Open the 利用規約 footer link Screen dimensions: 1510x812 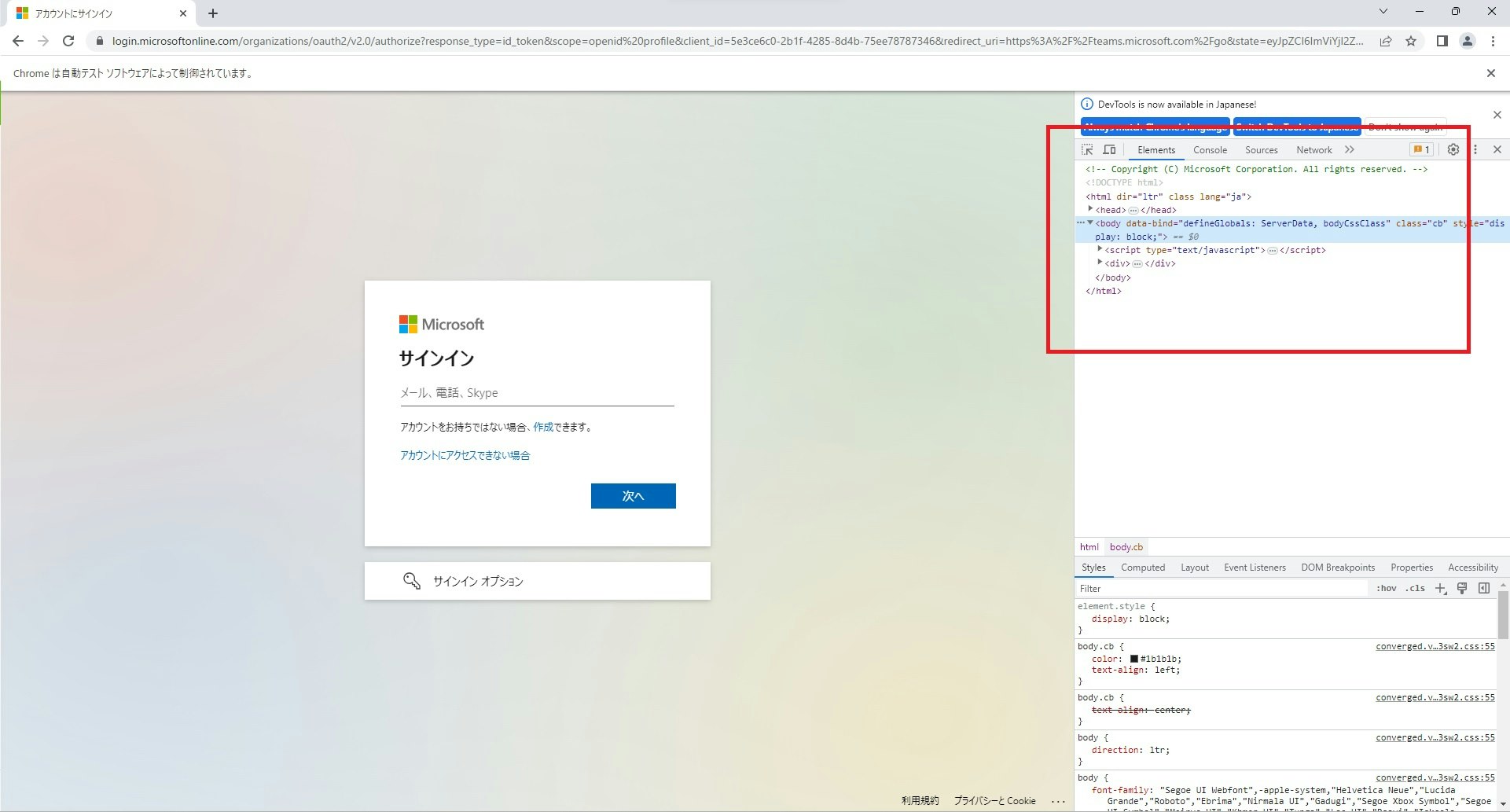click(x=920, y=800)
